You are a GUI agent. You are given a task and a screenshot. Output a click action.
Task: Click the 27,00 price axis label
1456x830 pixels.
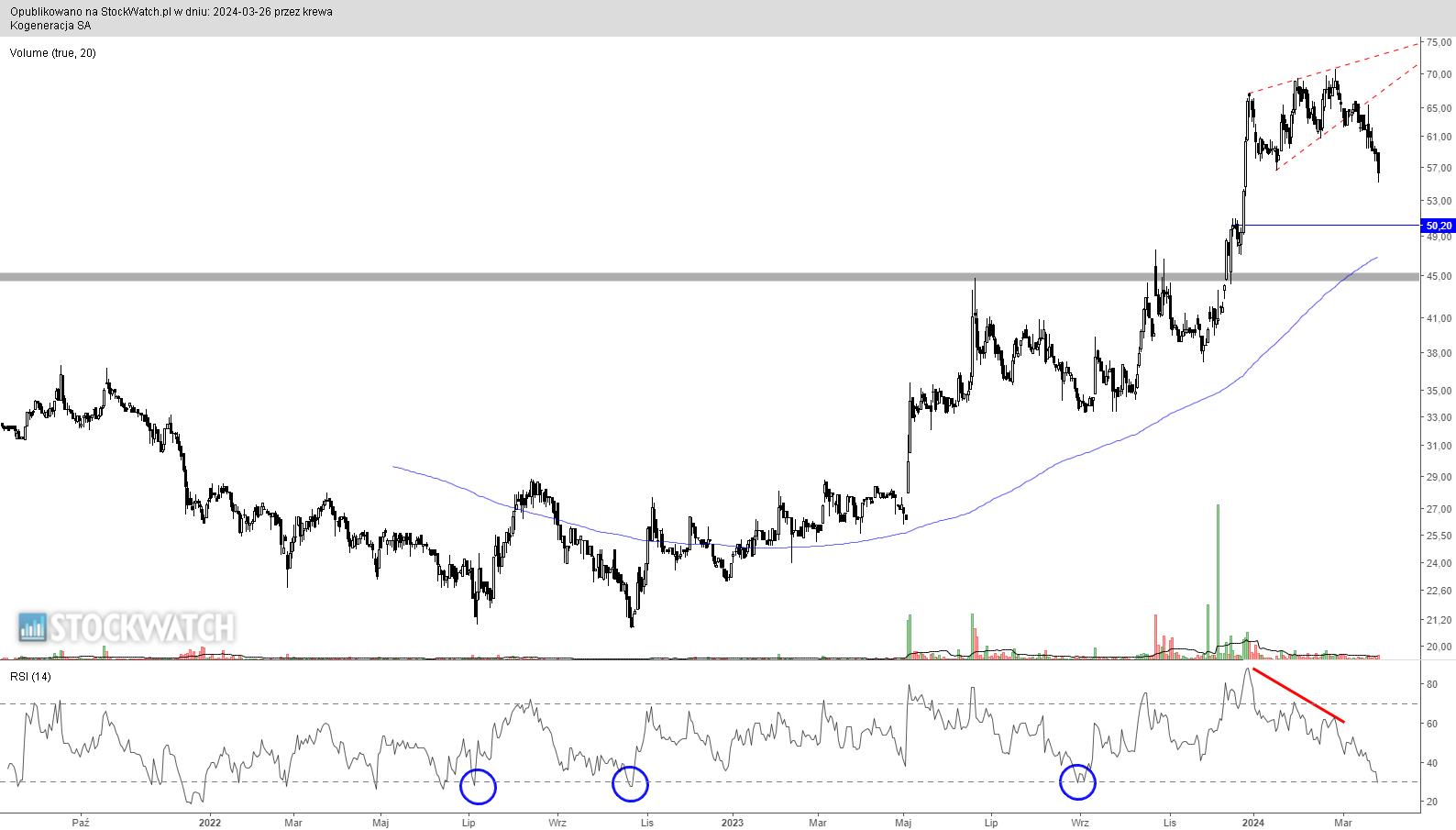[x=1439, y=509]
